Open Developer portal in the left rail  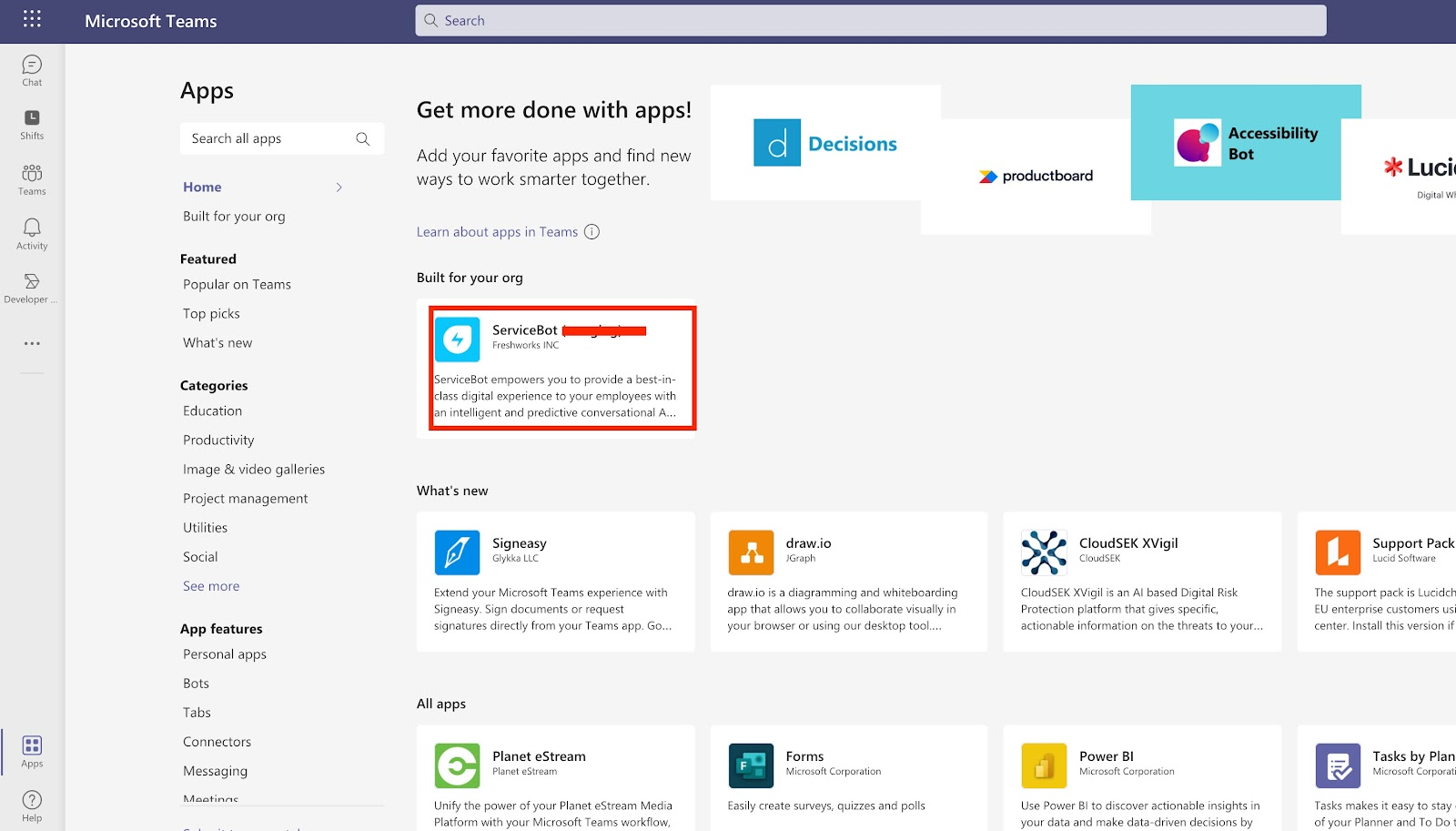32,288
